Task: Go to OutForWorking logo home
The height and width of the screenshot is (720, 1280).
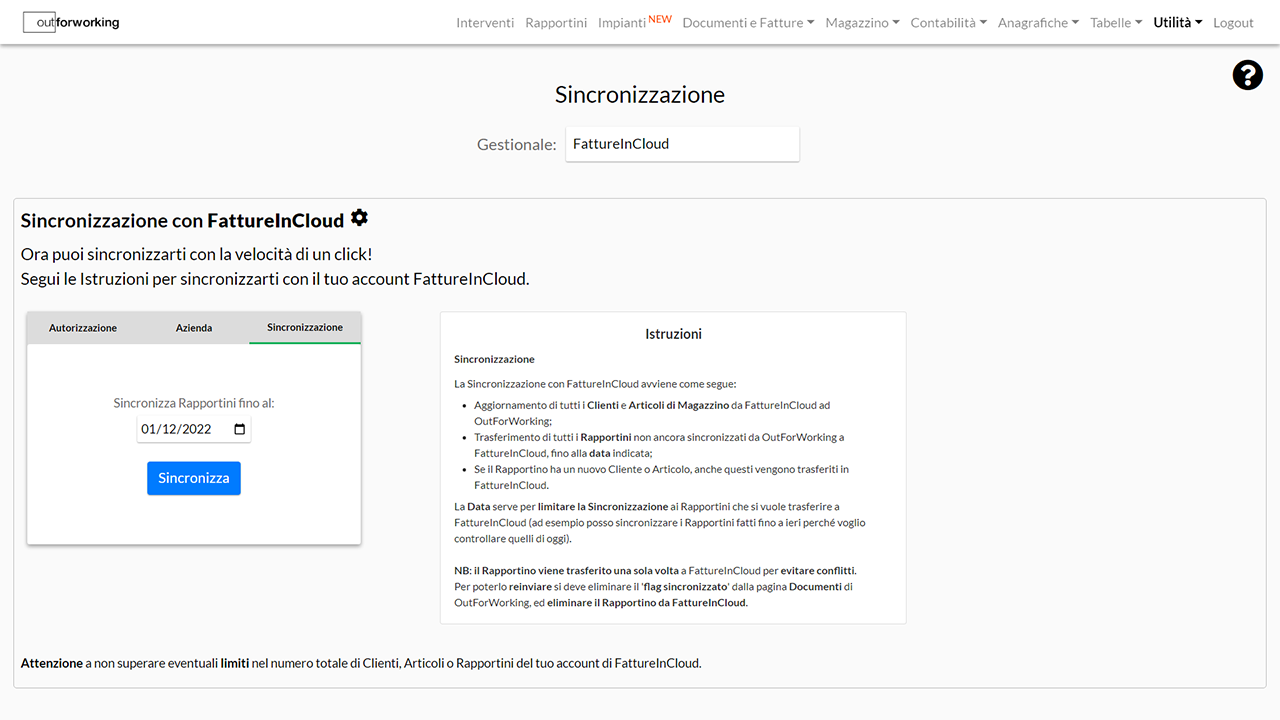Action: [71, 22]
